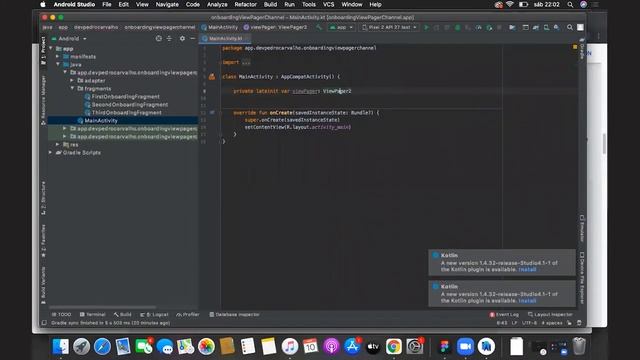Screen dimensions: 640x360
Task: Toggle the Project tool window side tab
Action: [x=43, y=50]
